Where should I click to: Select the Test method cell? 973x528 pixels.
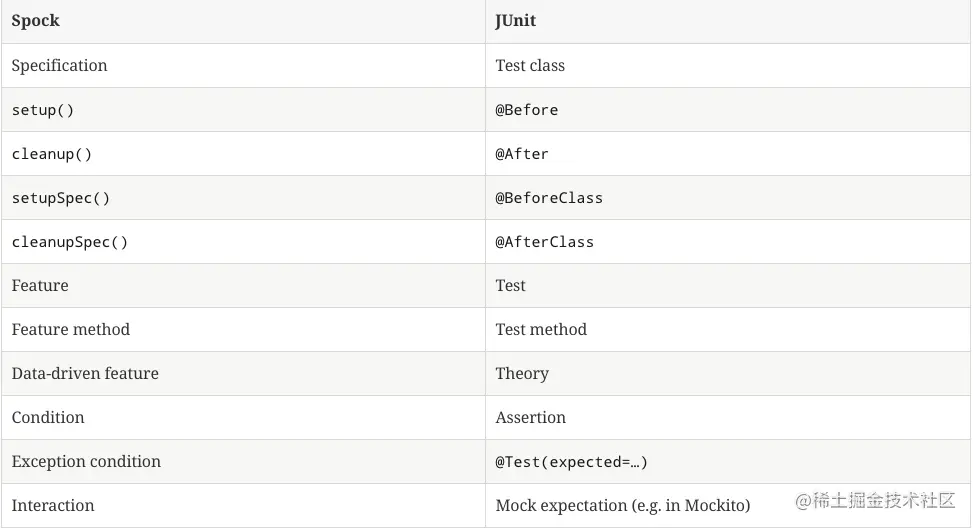[x=541, y=330]
